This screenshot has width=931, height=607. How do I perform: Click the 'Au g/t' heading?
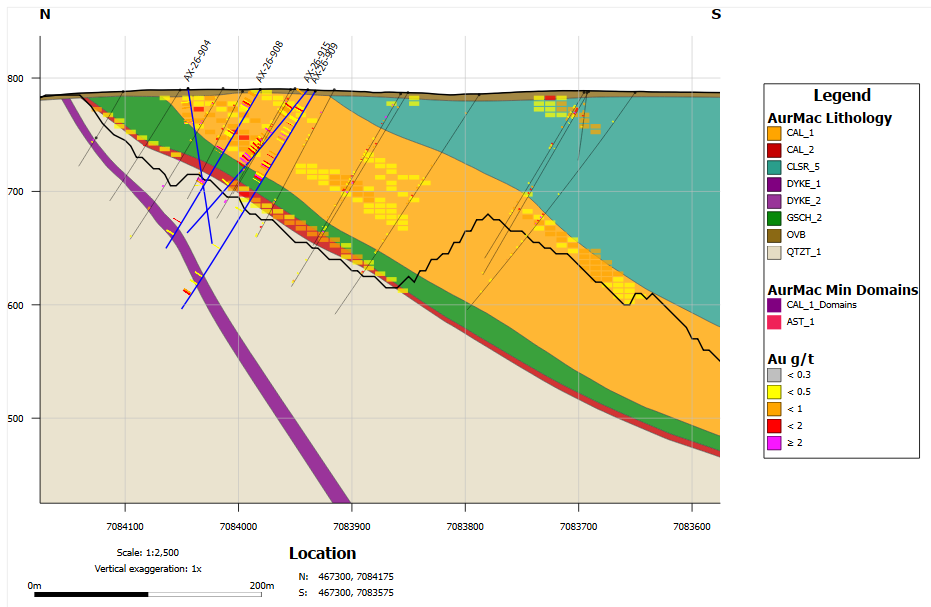tap(790, 359)
